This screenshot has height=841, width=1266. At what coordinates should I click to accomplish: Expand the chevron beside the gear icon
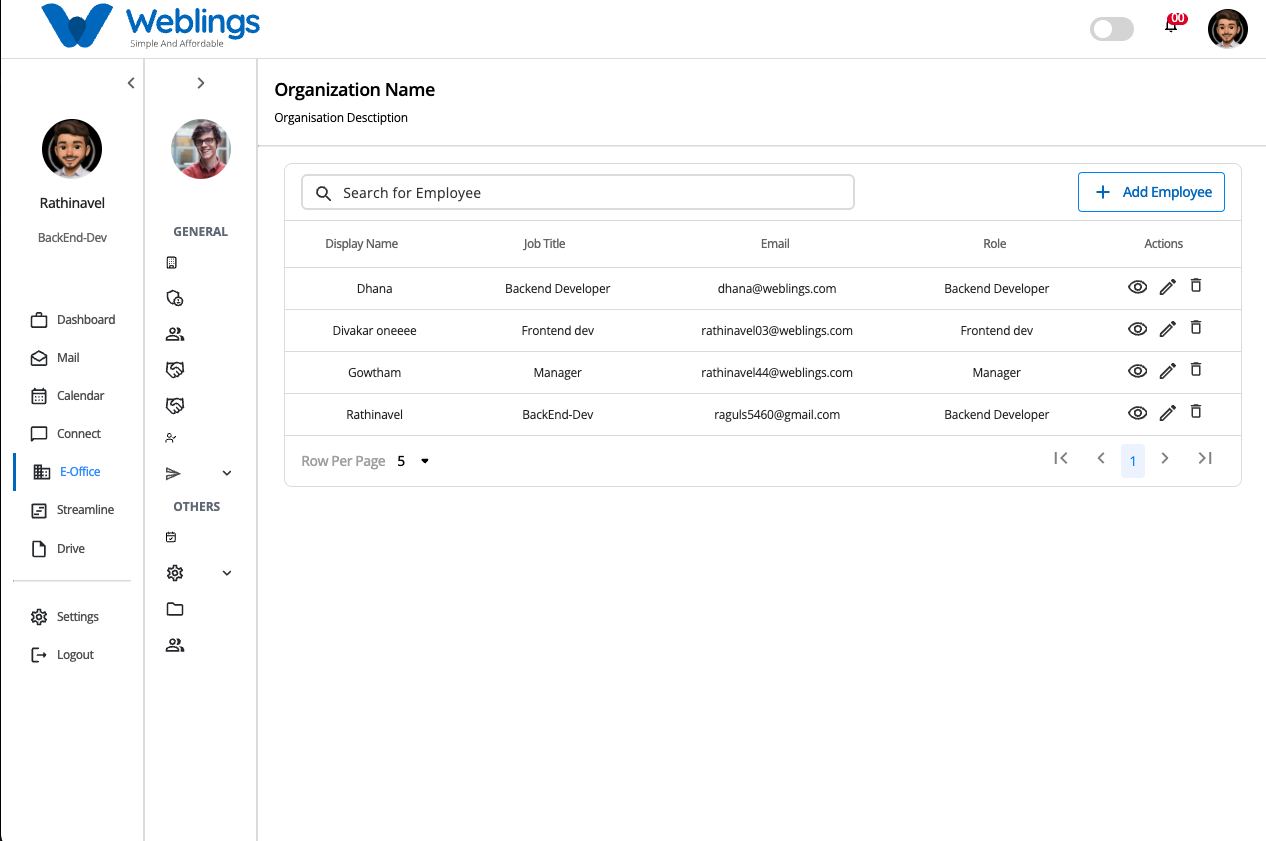[227, 573]
